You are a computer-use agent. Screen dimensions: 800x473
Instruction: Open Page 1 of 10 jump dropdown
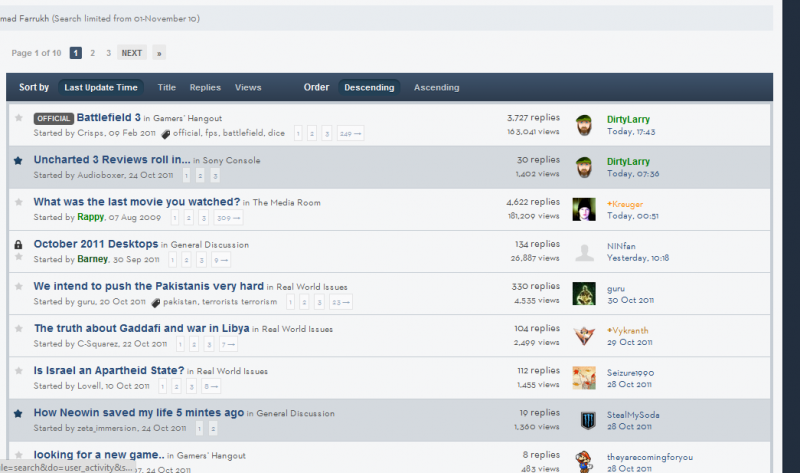coord(36,53)
